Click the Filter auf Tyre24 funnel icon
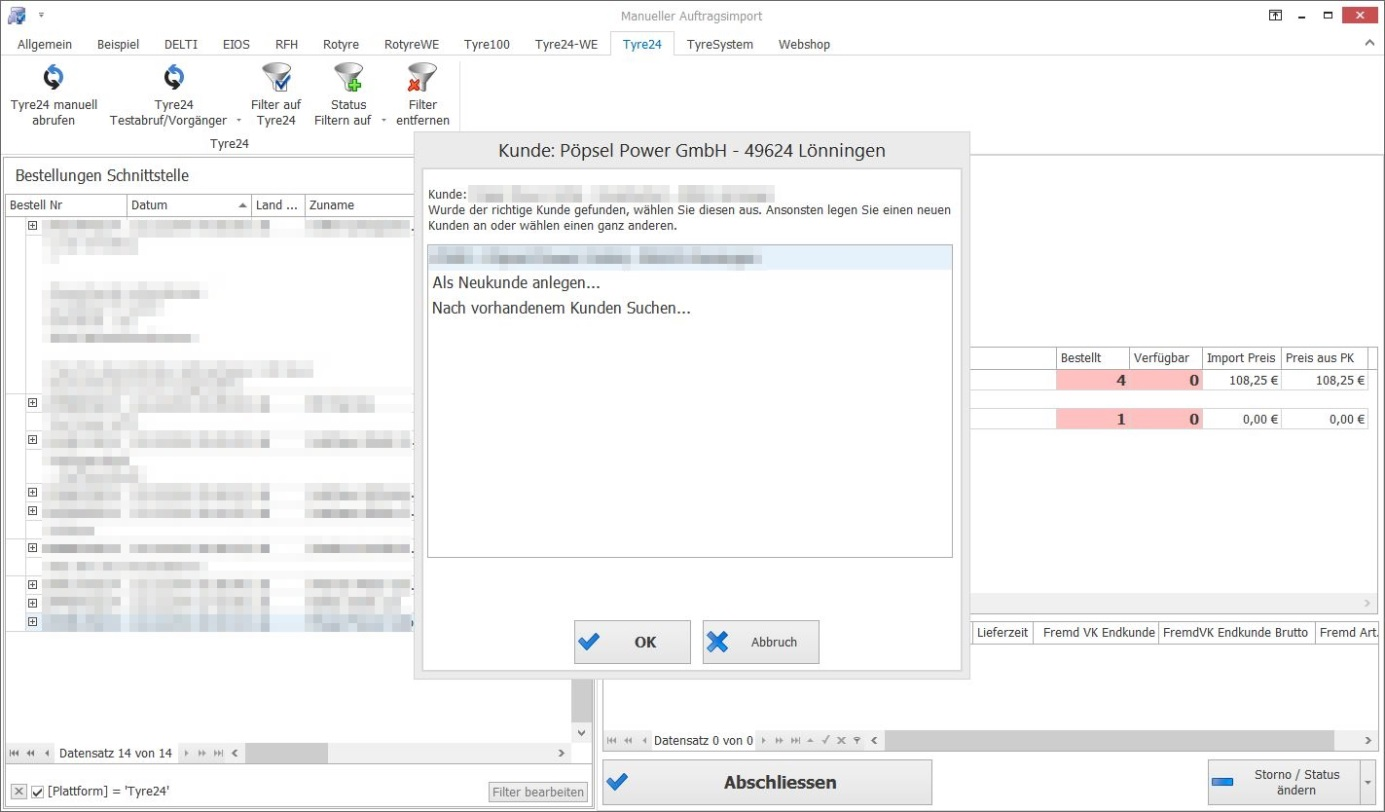Image resolution: width=1385 pixels, height=812 pixels. point(276,77)
